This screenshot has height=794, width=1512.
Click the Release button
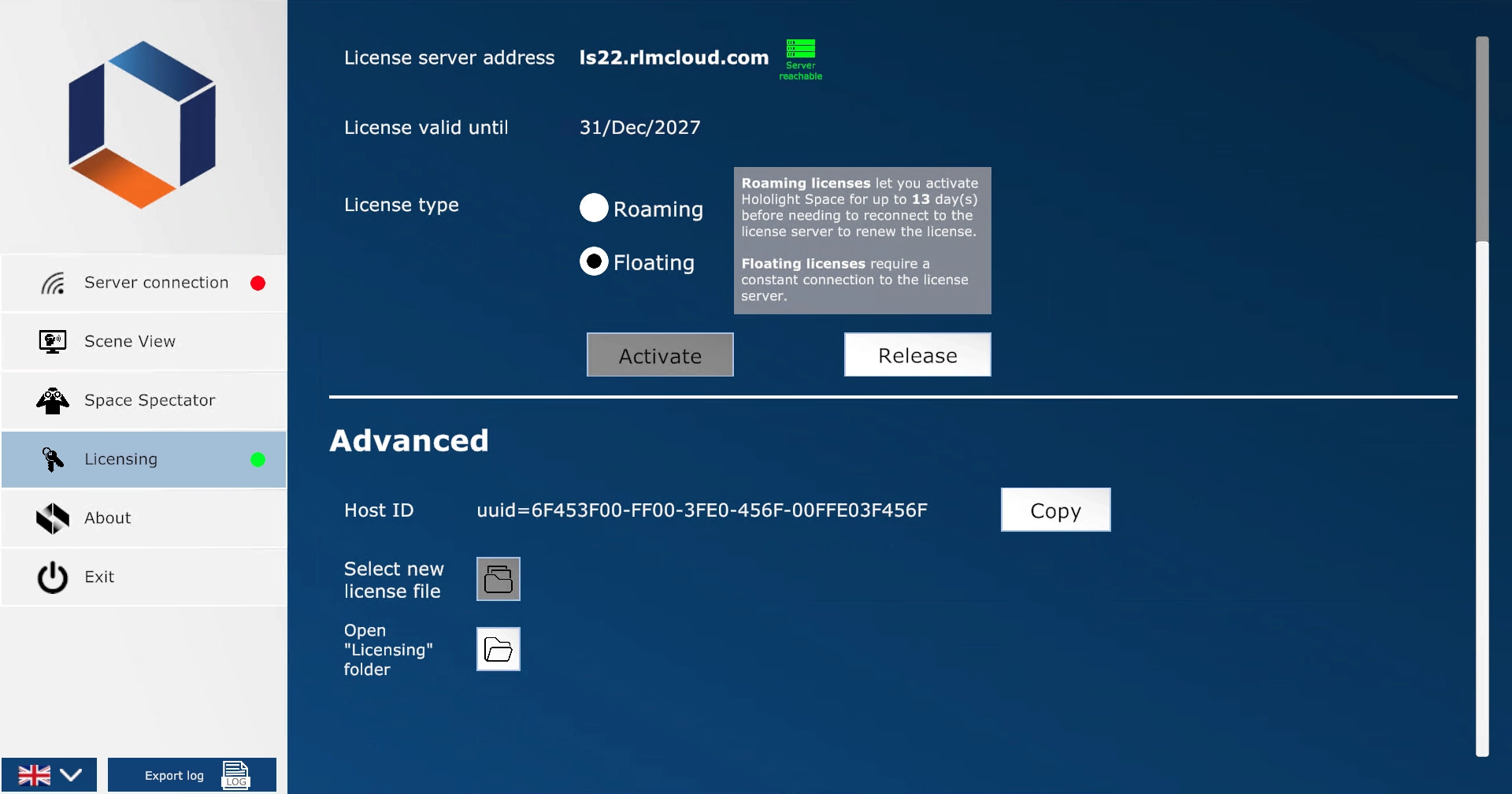(917, 354)
